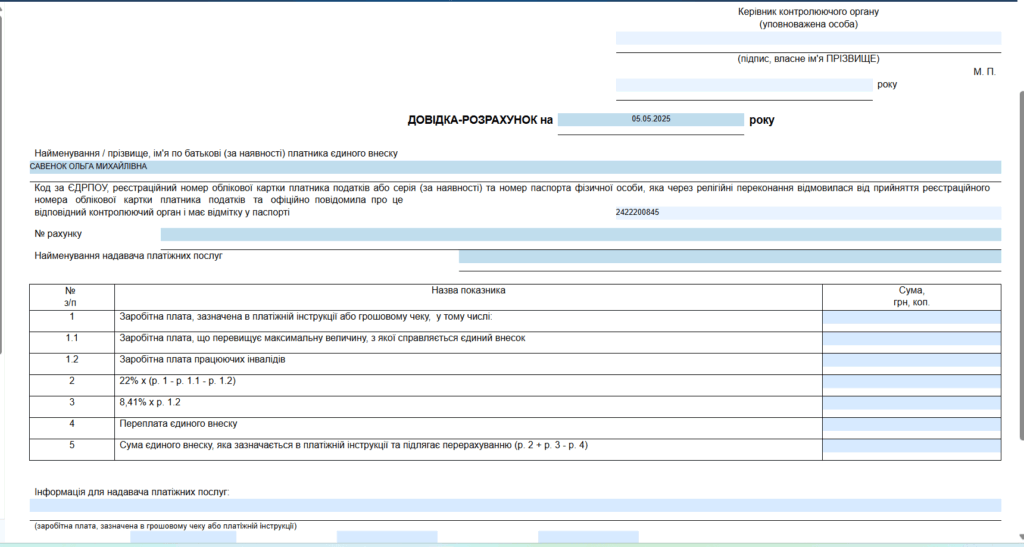This screenshot has height=547, width=1024.
Task: Click the '№ з/п' column header
Action: pos(71,296)
